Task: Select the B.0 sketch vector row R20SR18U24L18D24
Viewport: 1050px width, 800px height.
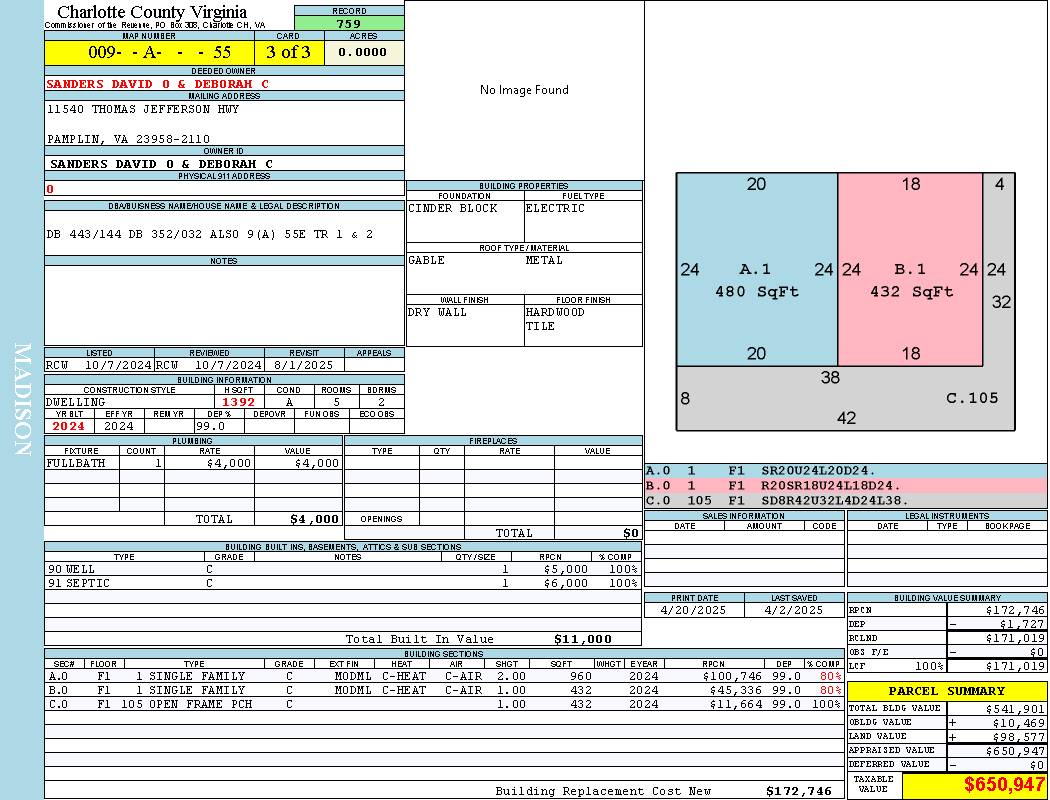Action: [846, 485]
